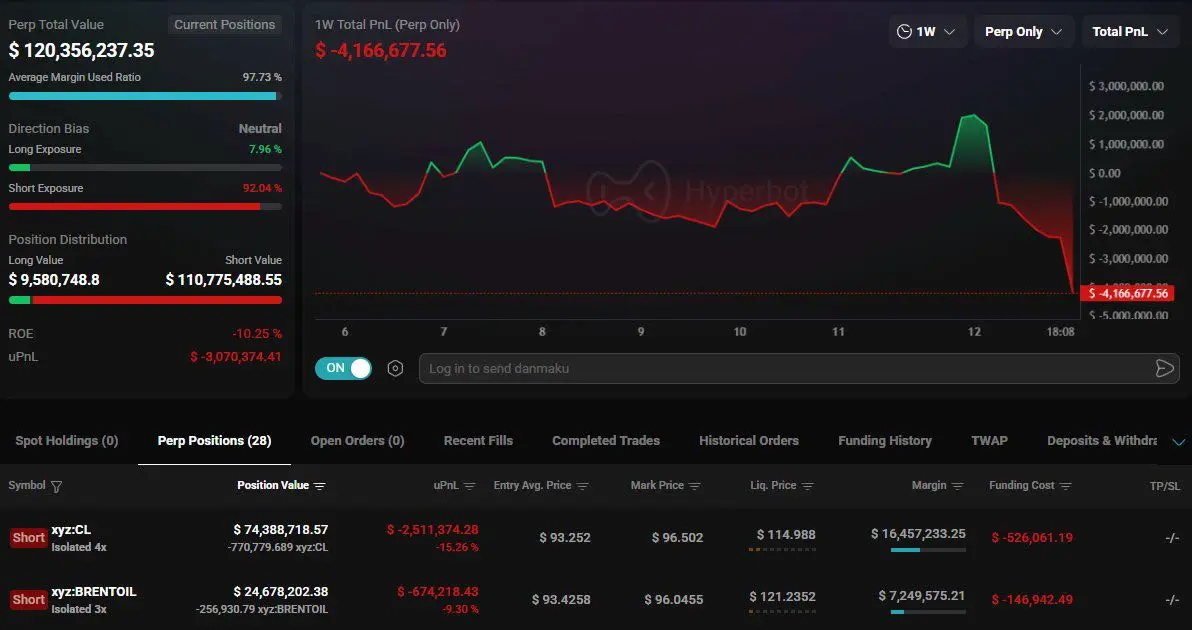Screen dimensions: 1192x630
Task: Click entry price $ 93.4258
Action: tap(561, 600)
